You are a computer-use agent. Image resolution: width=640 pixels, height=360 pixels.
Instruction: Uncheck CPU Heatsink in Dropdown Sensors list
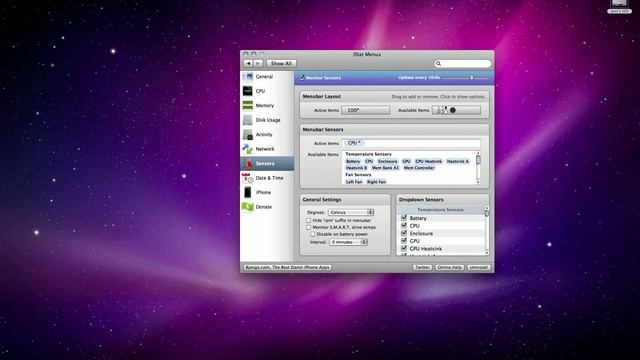404,248
